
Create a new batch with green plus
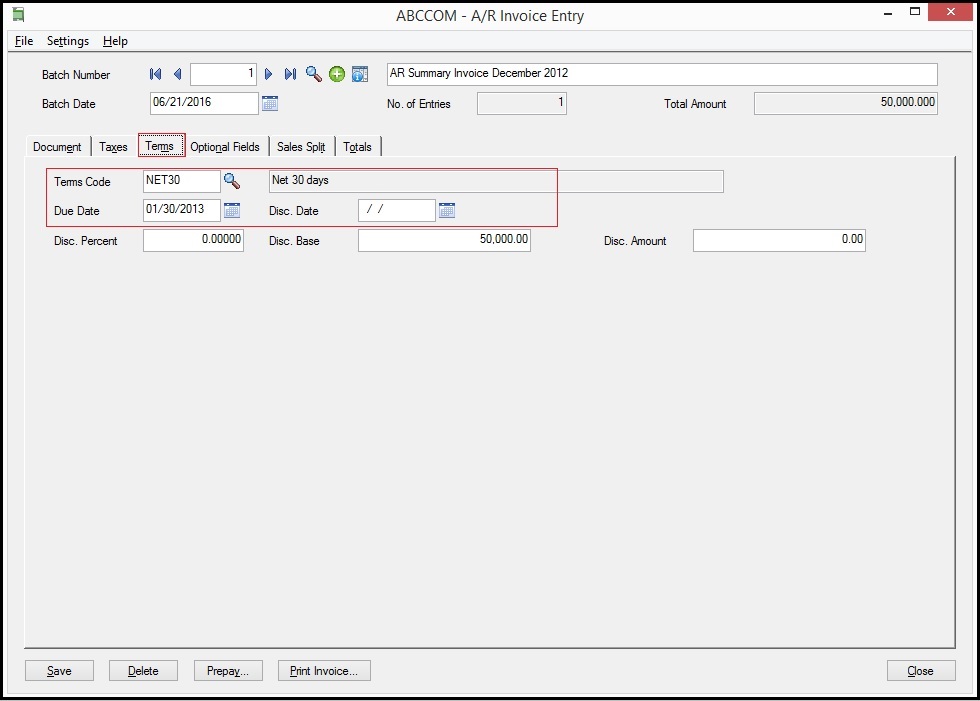[337, 74]
